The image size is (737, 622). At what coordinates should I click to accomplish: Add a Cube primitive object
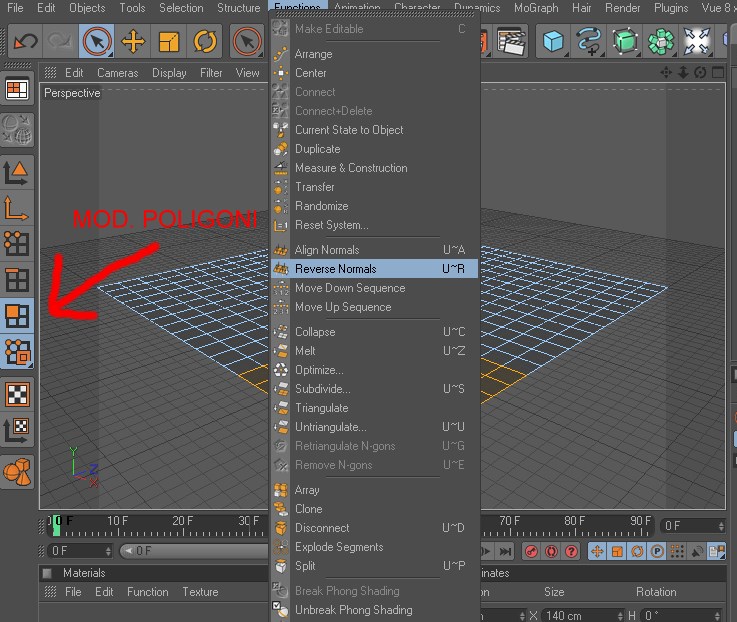tap(553, 41)
